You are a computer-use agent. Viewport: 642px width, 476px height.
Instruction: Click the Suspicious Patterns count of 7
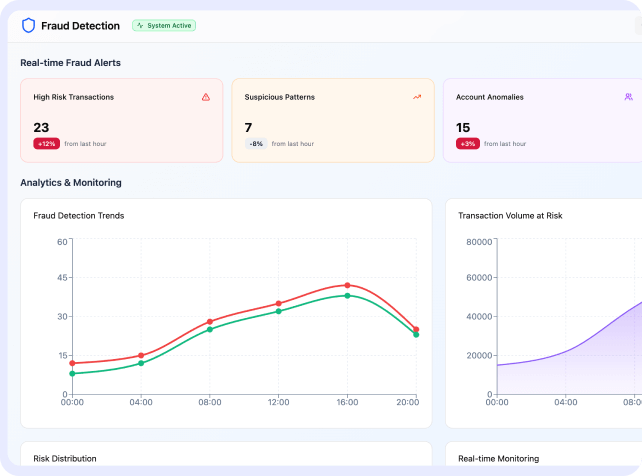pos(248,127)
